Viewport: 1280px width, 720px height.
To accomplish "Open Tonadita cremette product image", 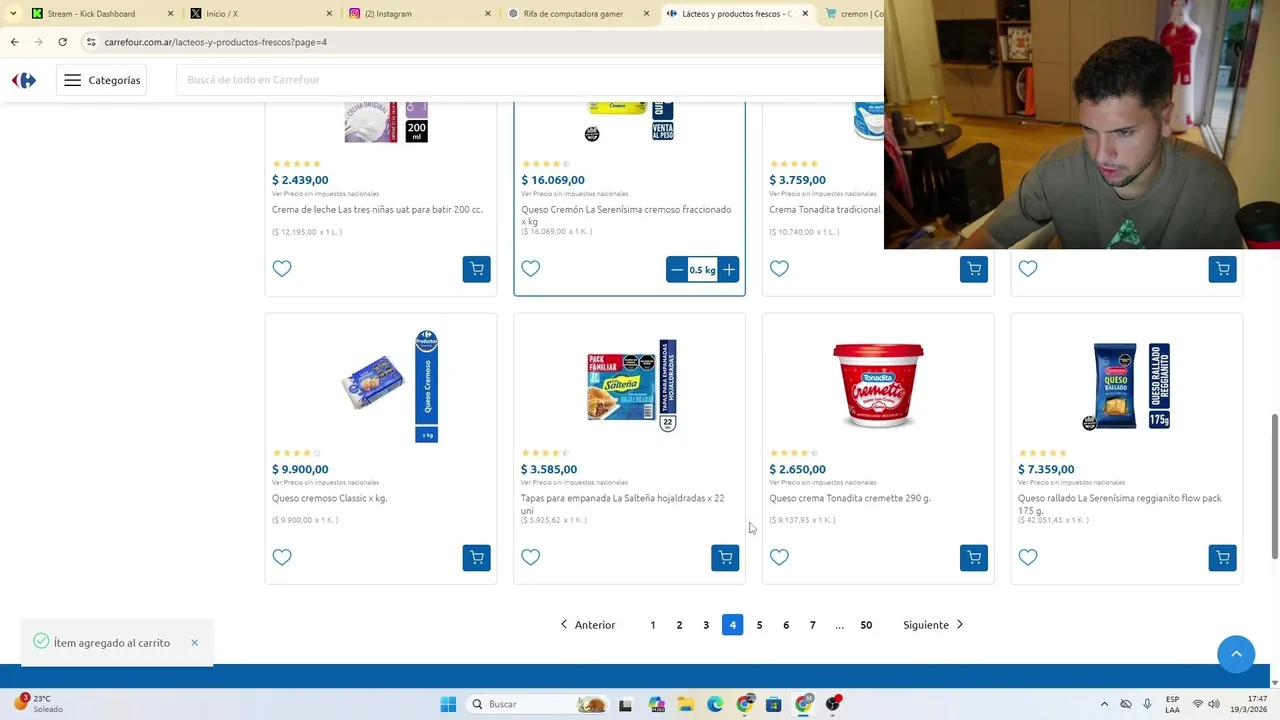I will 878,385.
